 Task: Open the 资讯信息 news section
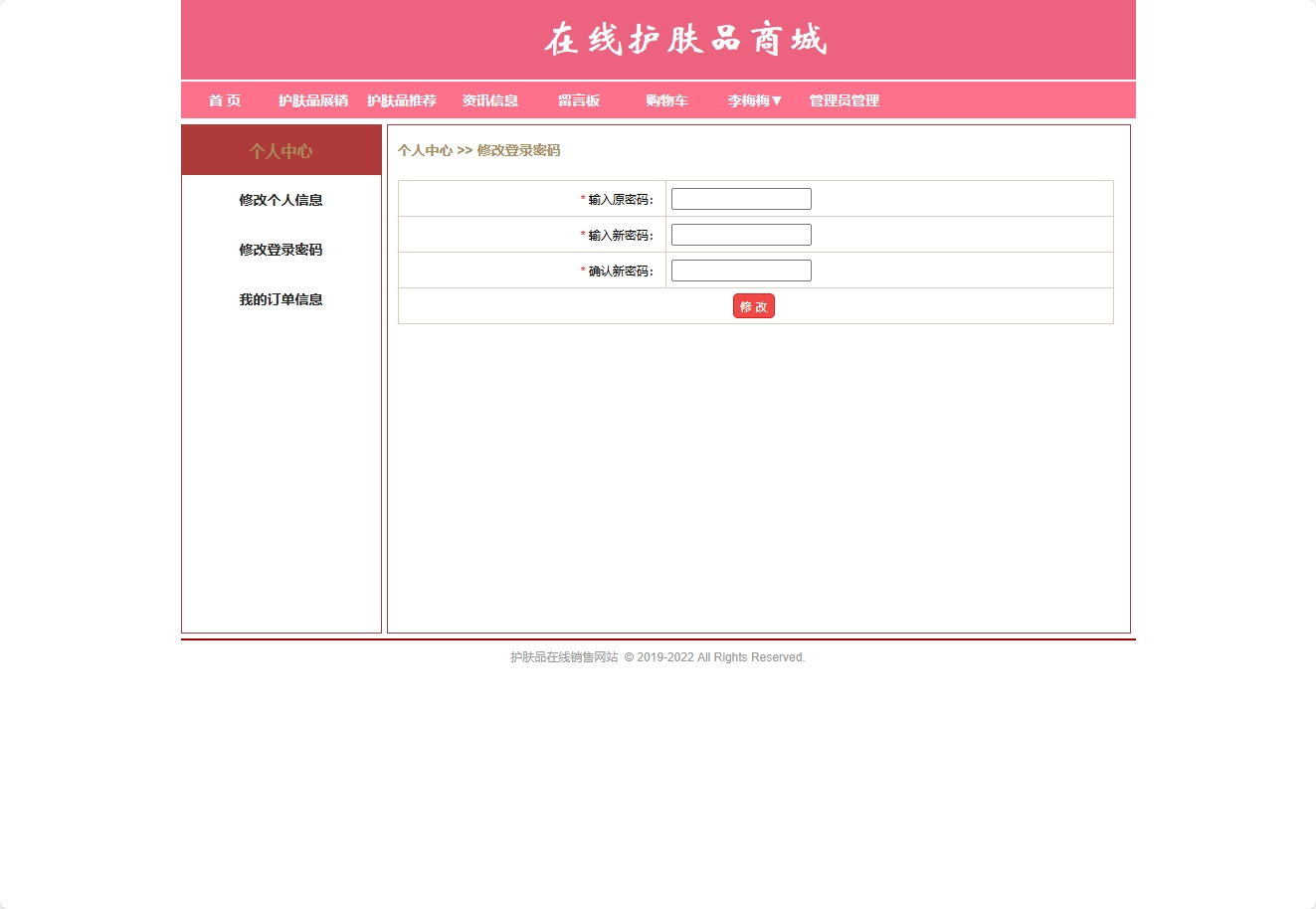[490, 100]
